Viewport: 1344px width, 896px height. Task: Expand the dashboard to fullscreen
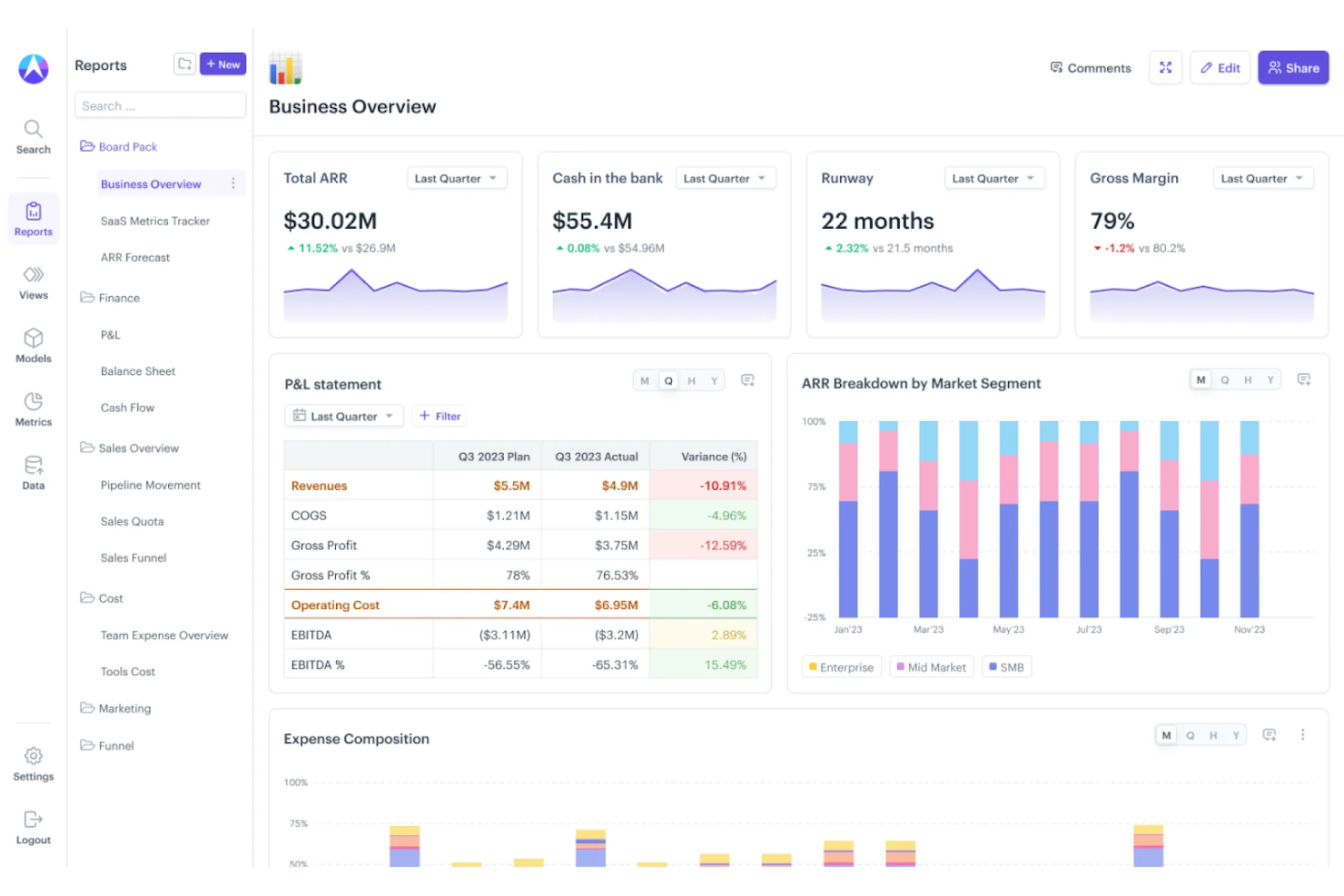(1165, 67)
